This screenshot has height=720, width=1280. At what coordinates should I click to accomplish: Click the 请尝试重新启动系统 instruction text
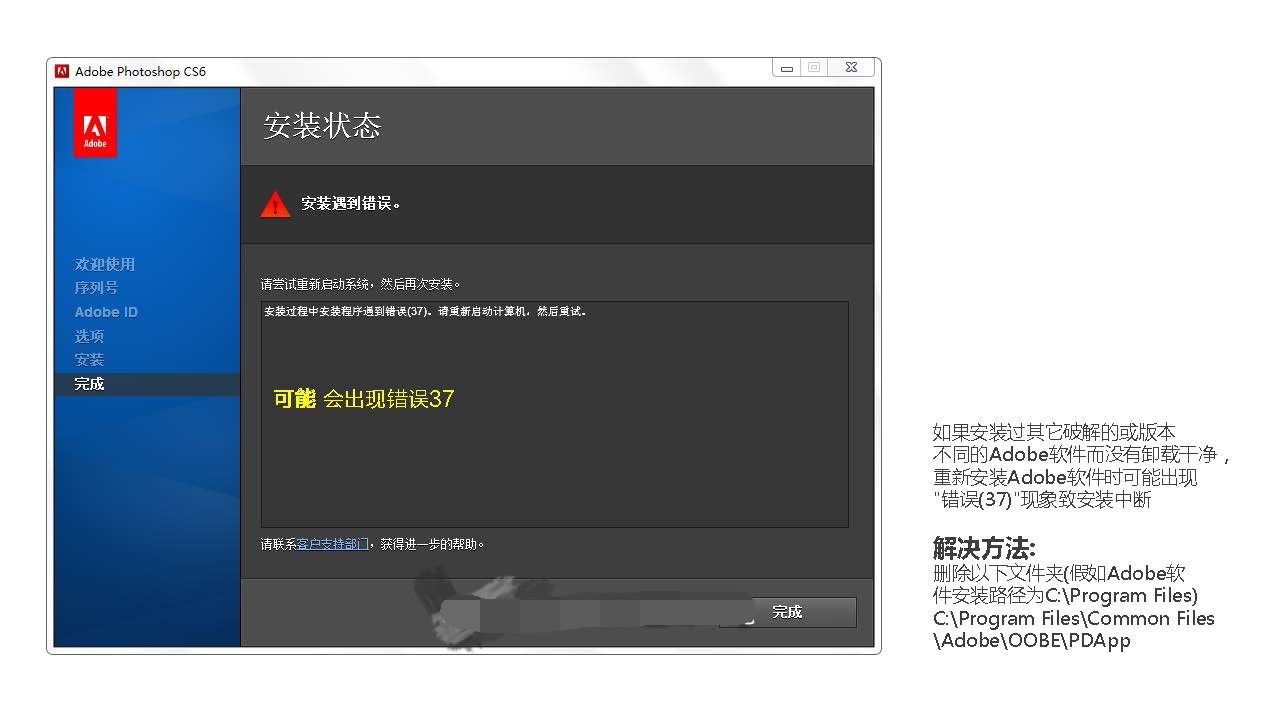point(361,284)
